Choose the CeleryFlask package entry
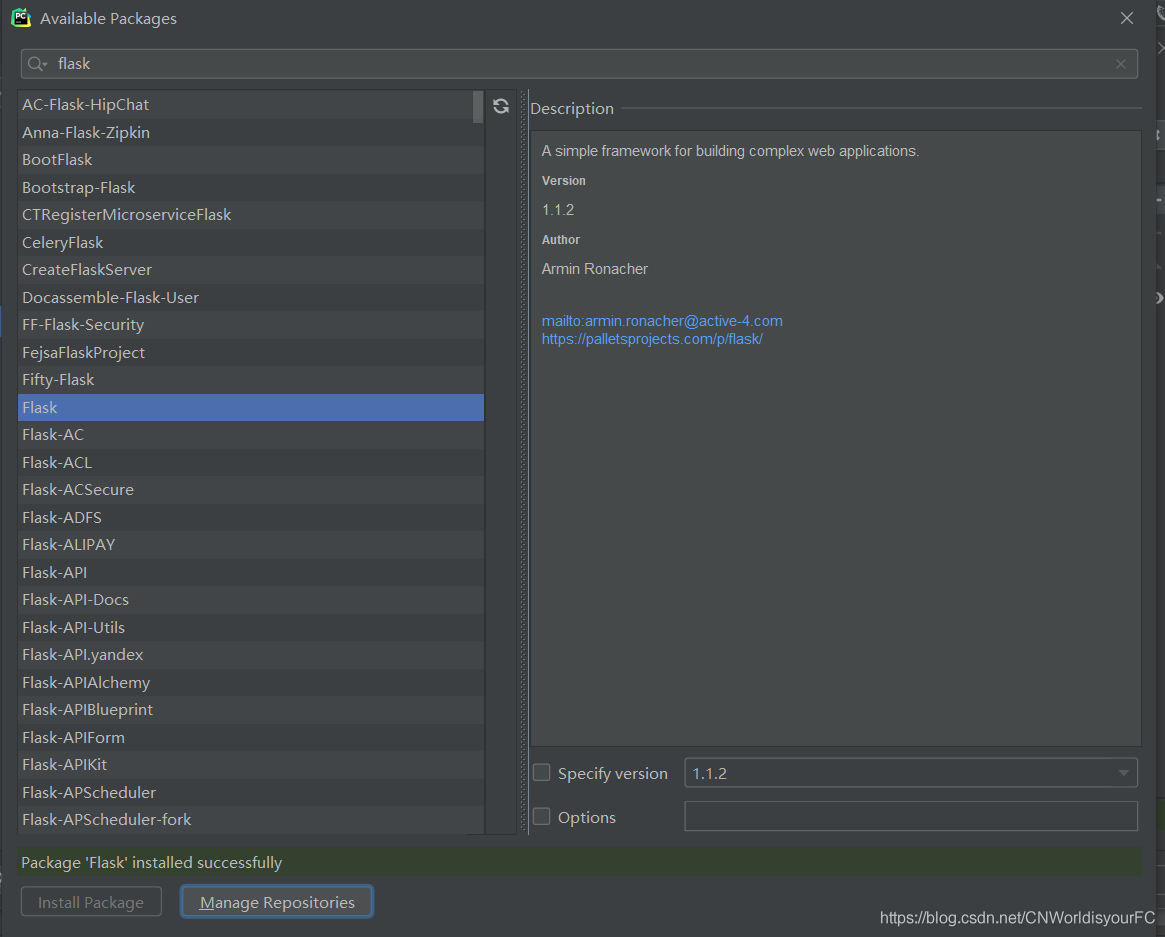Image resolution: width=1165 pixels, height=937 pixels. [63, 242]
